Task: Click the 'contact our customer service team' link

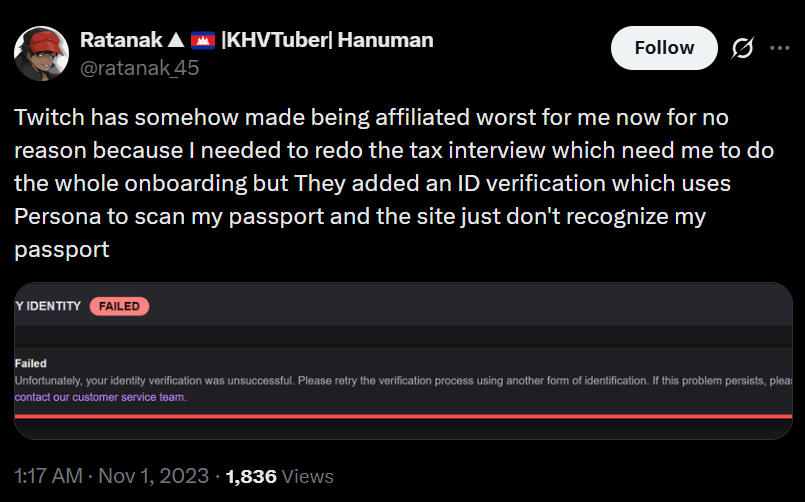Action: click(x=101, y=397)
